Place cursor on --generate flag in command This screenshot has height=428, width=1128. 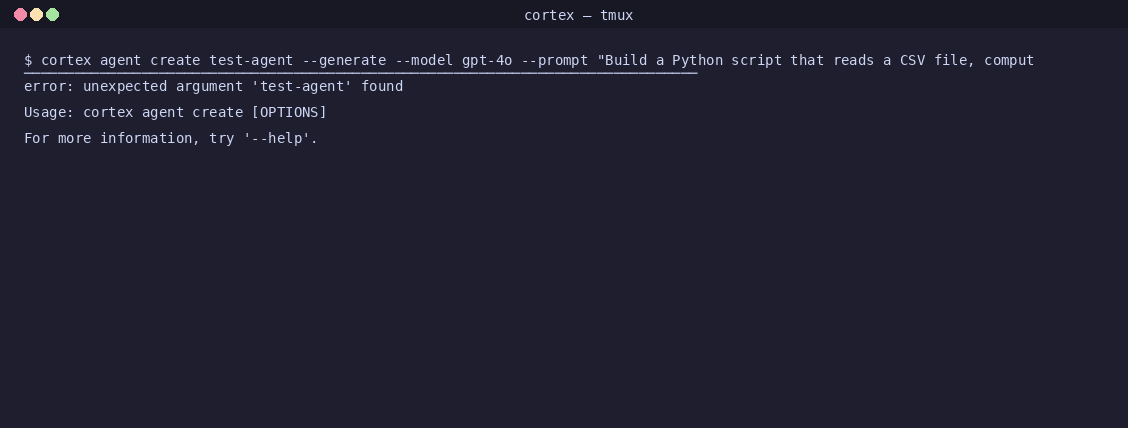(x=344, y=60)
